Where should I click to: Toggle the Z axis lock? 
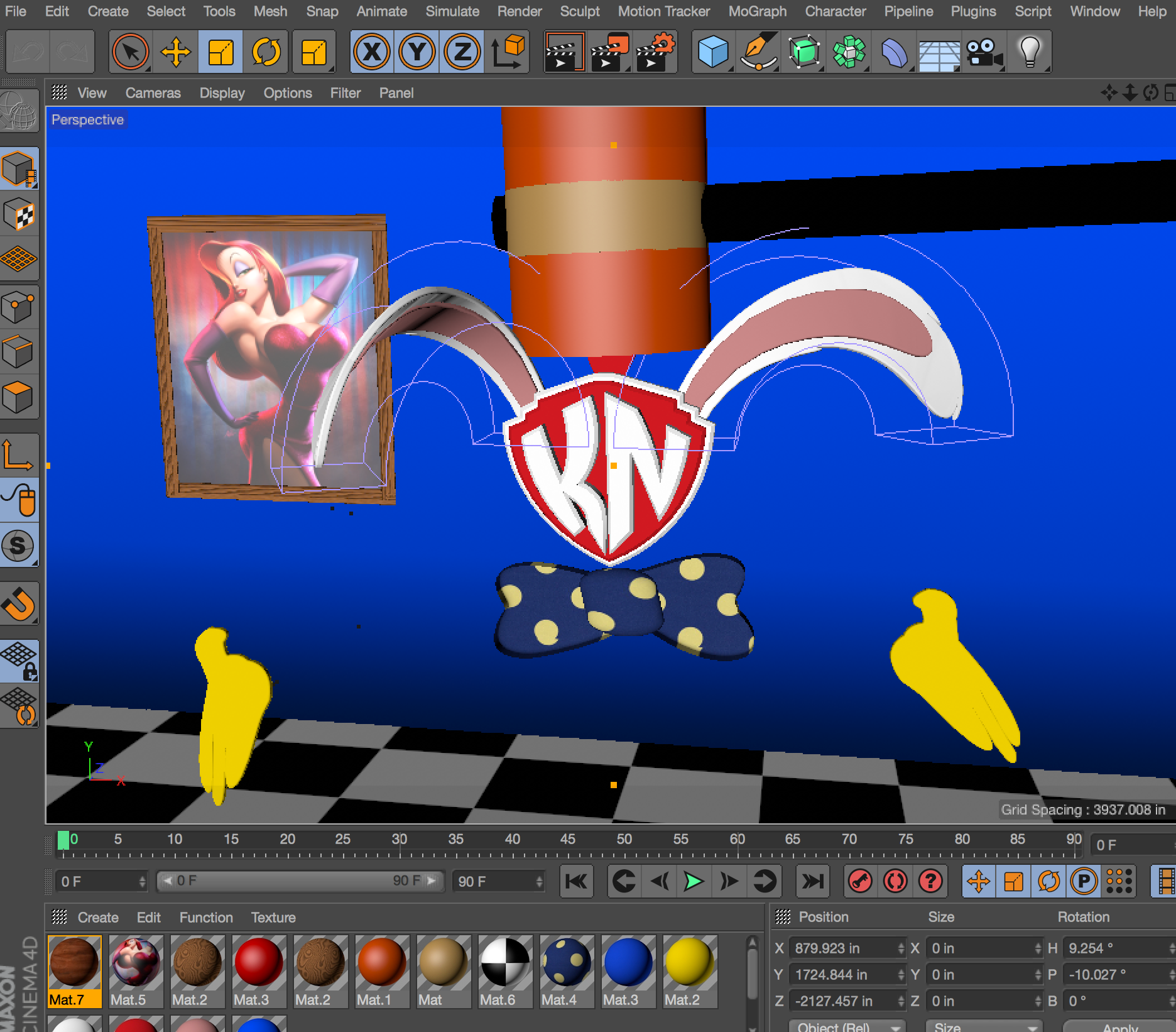[x=462, y=52]
